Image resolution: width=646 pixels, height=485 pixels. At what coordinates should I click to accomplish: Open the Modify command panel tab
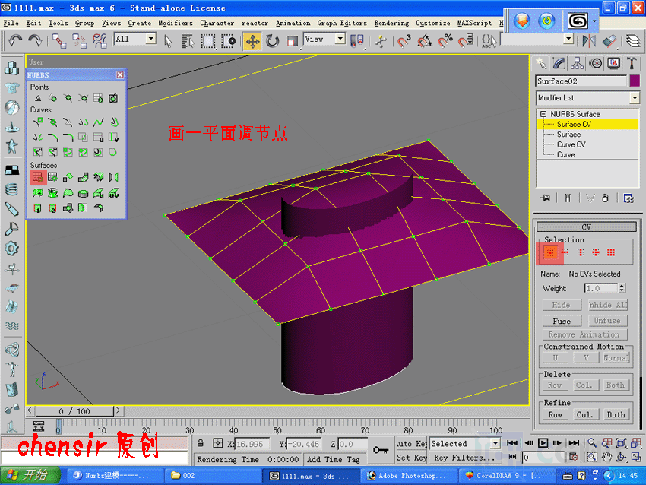(x=559, y=63)
